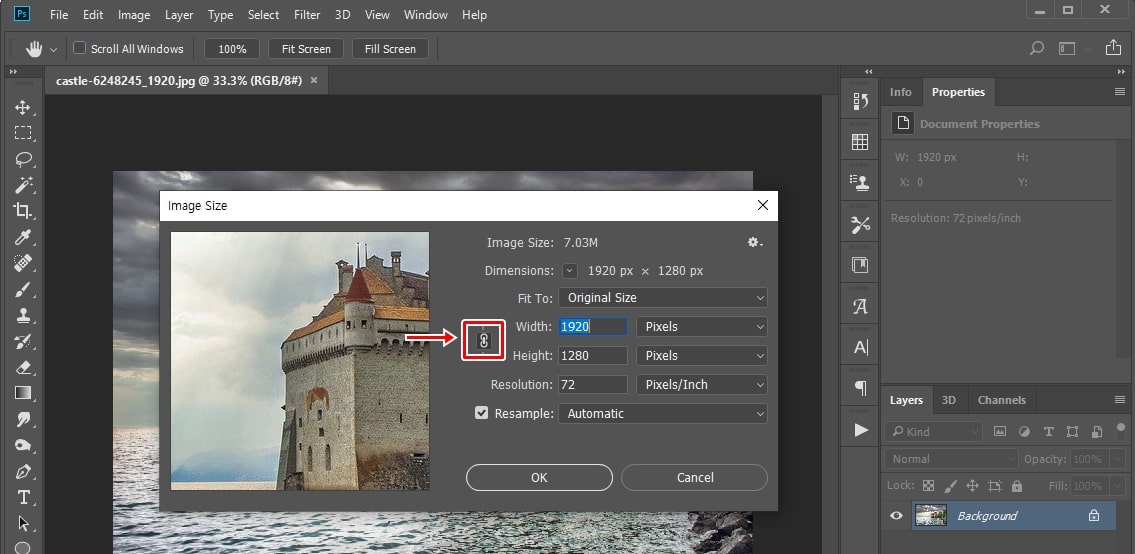Uncheck the Resample checkbox
1135x554 pixels.
481,413
